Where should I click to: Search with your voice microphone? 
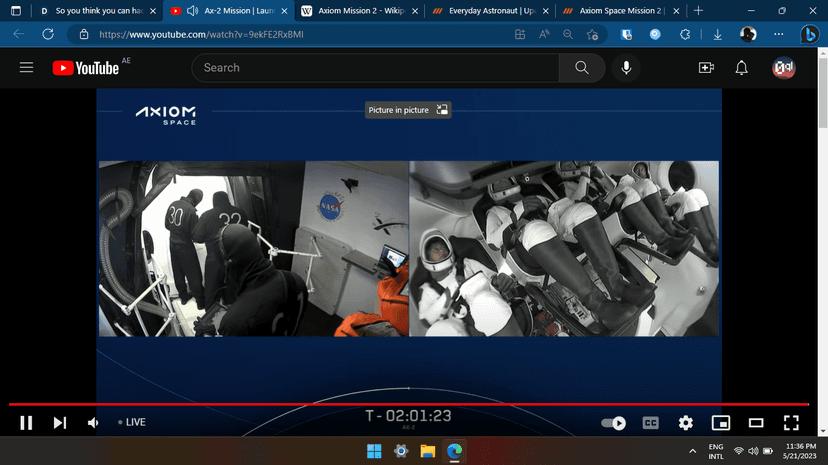tap(627, 68)
